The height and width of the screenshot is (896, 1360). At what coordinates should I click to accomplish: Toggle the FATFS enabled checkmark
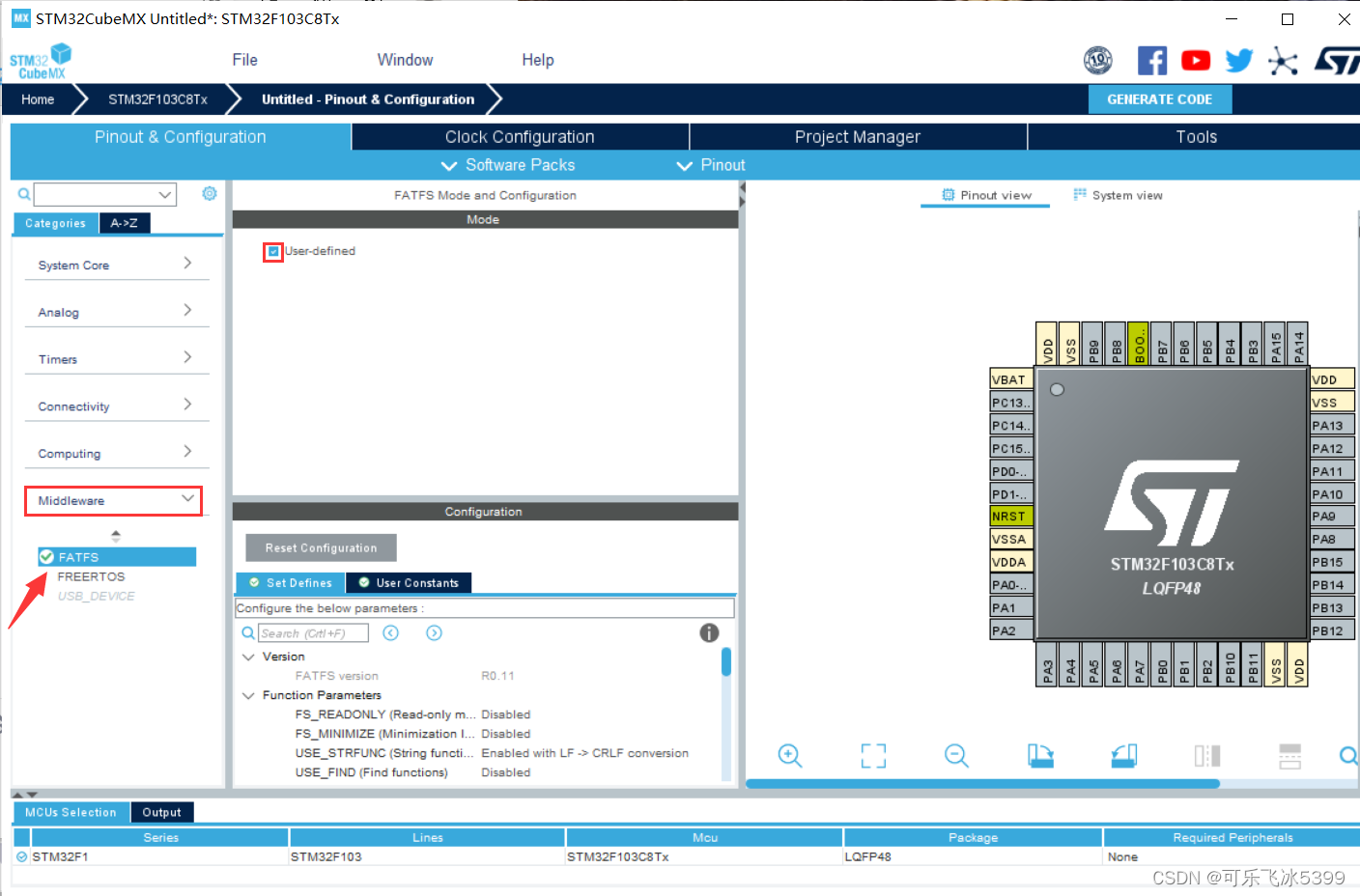(46, 557)
